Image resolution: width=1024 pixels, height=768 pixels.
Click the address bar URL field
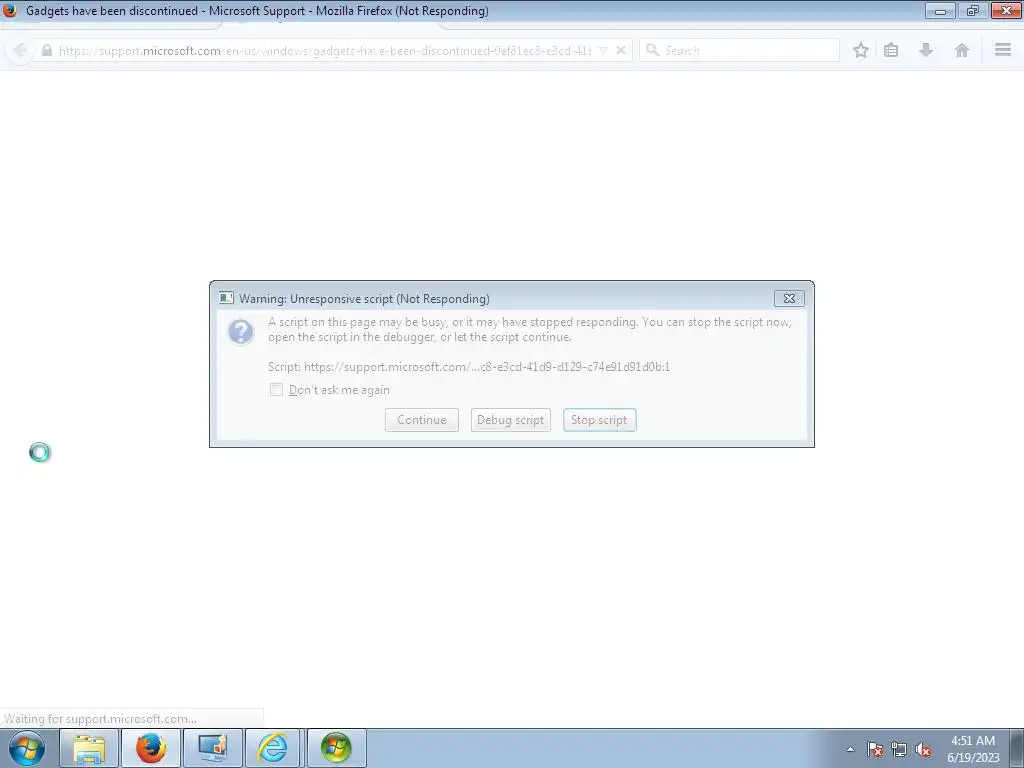pyautogui.click(x=325, y=50)
